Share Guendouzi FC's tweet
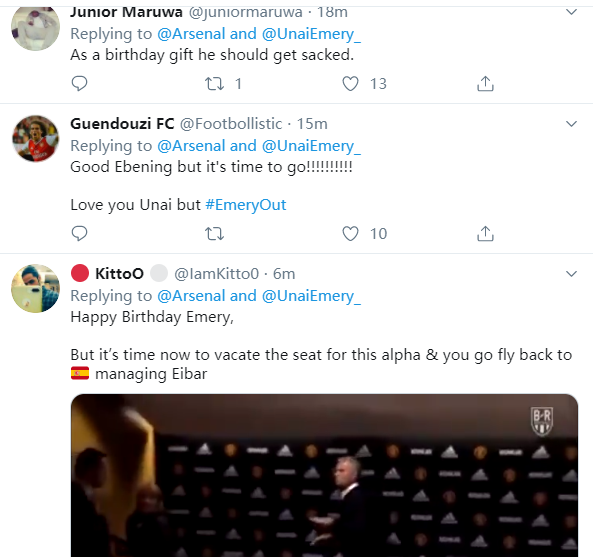The image size is (593, 557). pyautogui.click(x=485, y=233)
